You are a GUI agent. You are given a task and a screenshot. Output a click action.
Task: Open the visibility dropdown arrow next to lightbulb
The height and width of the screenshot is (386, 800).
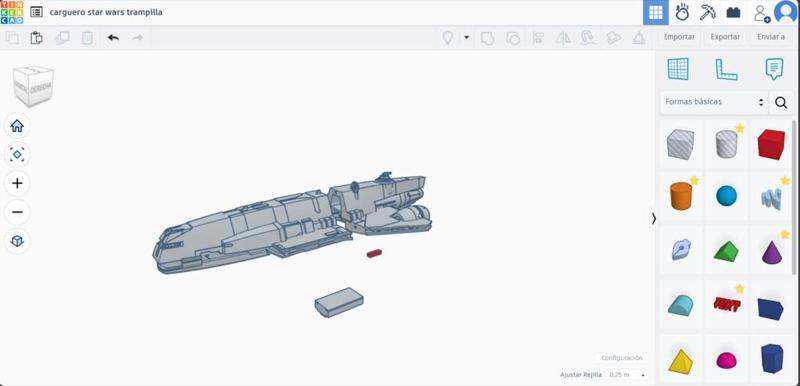click(466, 38)
